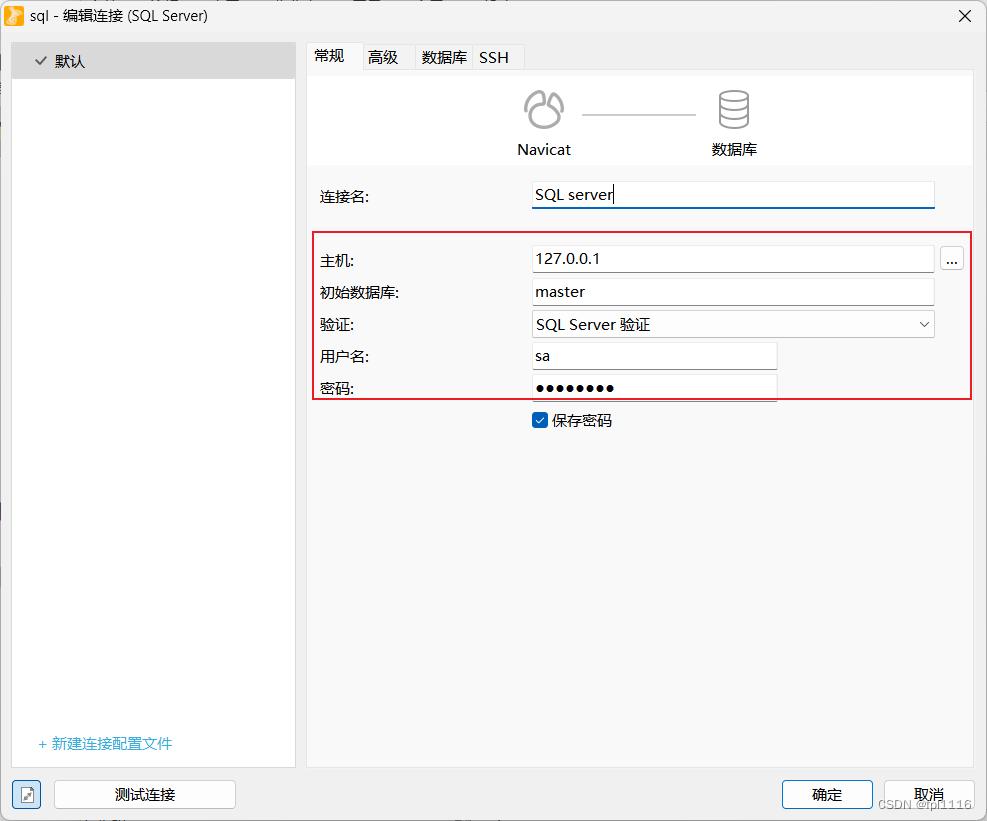Screen dimensions: 987x821
Task: Close the edit connection dialog
Action: click(x=964, y=16)
